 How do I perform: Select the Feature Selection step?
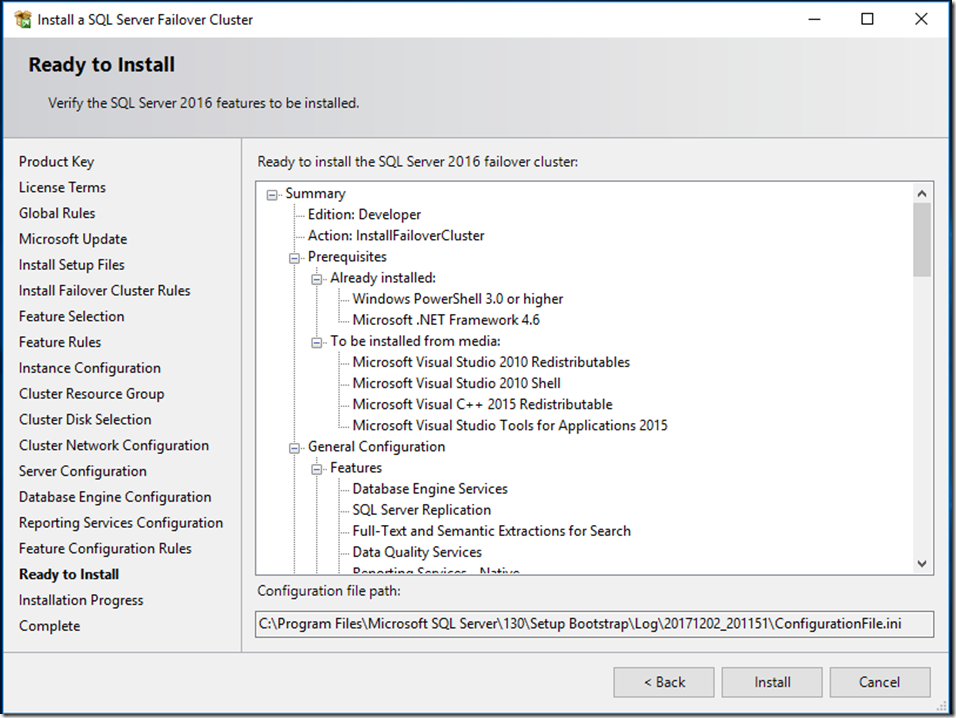pyautogui.click(x=71, y=316)
